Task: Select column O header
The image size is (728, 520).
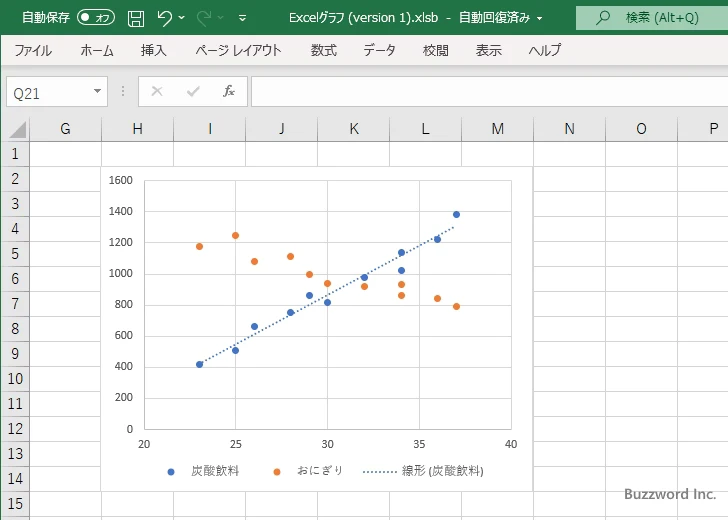Action: tap(642, 129)
